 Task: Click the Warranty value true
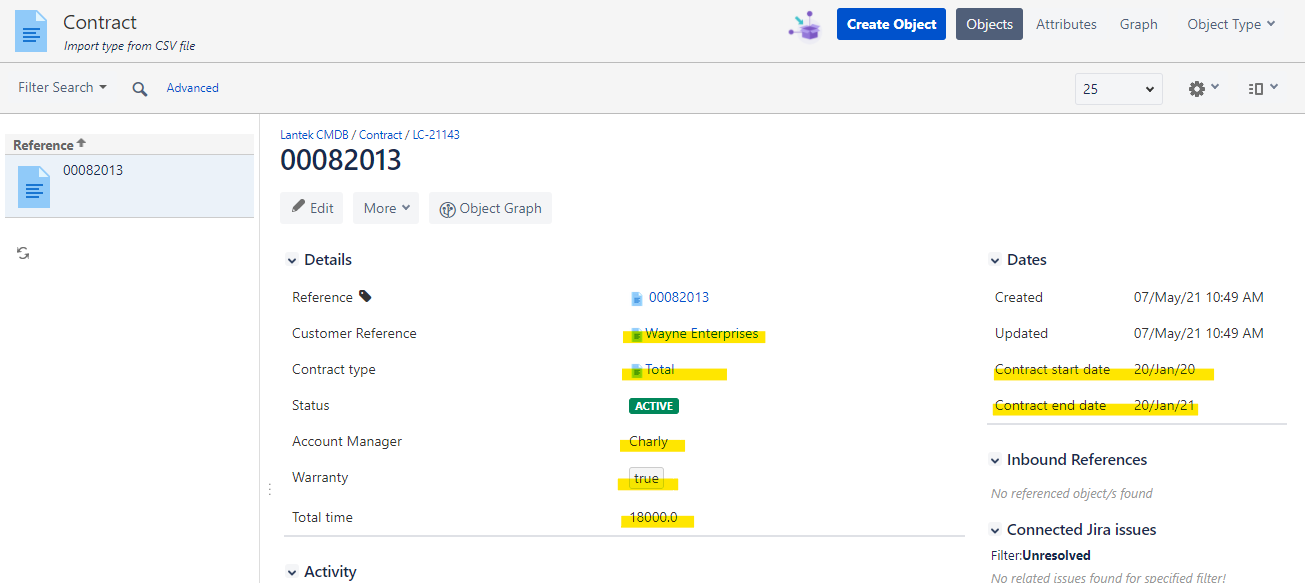point(646,478)
